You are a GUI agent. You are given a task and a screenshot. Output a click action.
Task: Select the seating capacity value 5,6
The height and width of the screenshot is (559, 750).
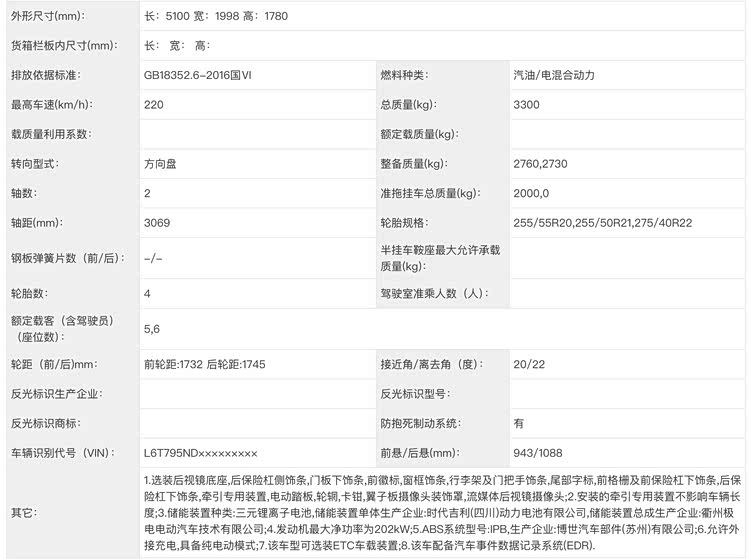[152, 328]
